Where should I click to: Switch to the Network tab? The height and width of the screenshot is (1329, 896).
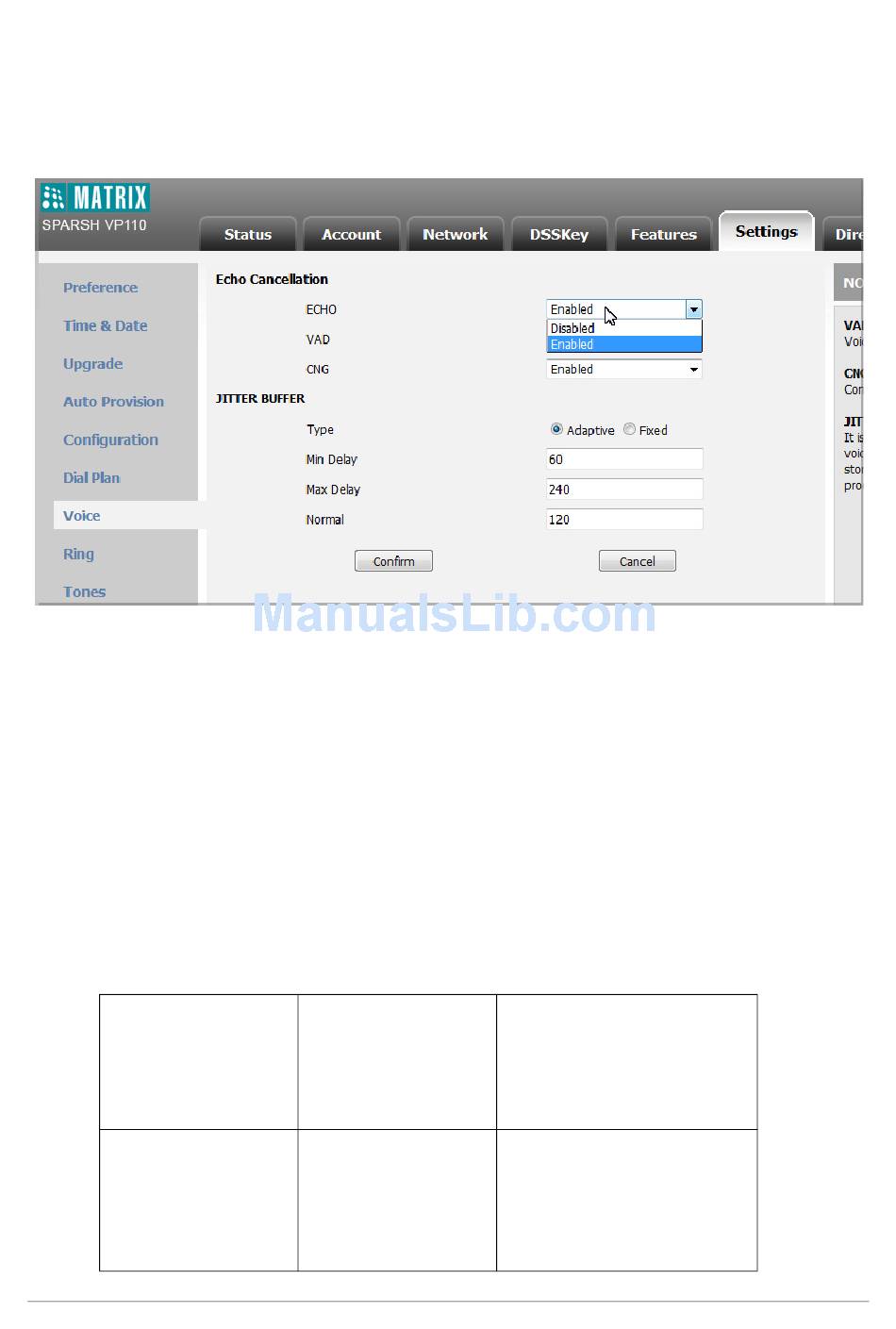pyautogui.click(x=456, y=234)
